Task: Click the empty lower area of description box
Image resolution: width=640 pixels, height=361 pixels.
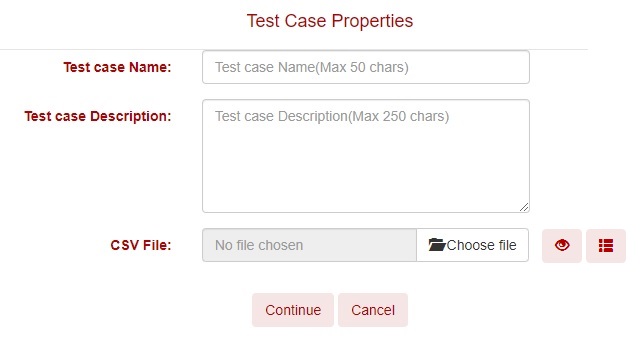Action: point(366,172)
